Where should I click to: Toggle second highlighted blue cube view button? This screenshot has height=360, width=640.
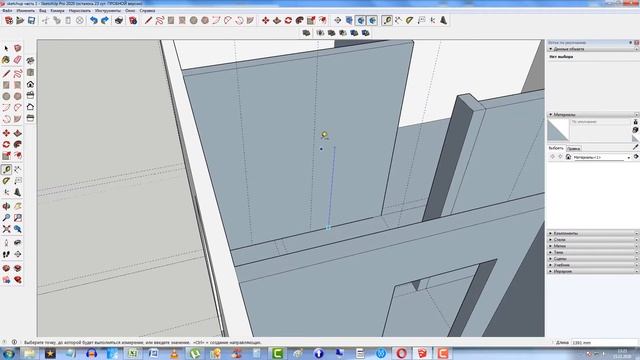coord(372,20)
